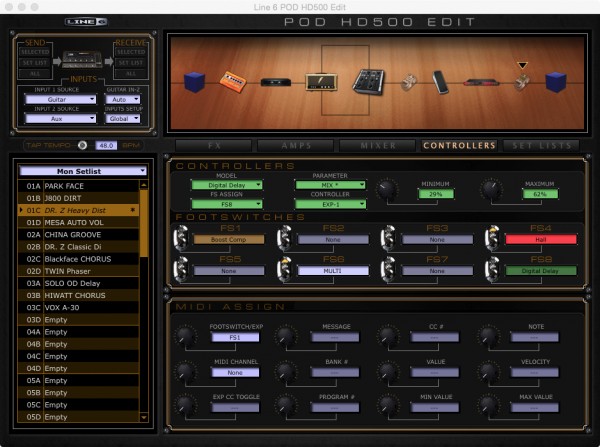The width and height of the screenshot is (600, 447).
Task: Open the Guitar In-Z Auto dropdown
Action: (123, 100)
